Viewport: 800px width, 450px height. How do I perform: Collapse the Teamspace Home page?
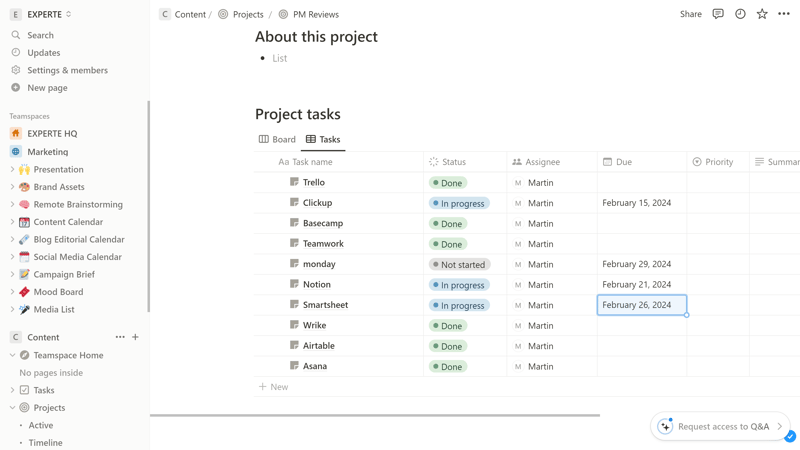pyautogui.click(x=12, y=355)
